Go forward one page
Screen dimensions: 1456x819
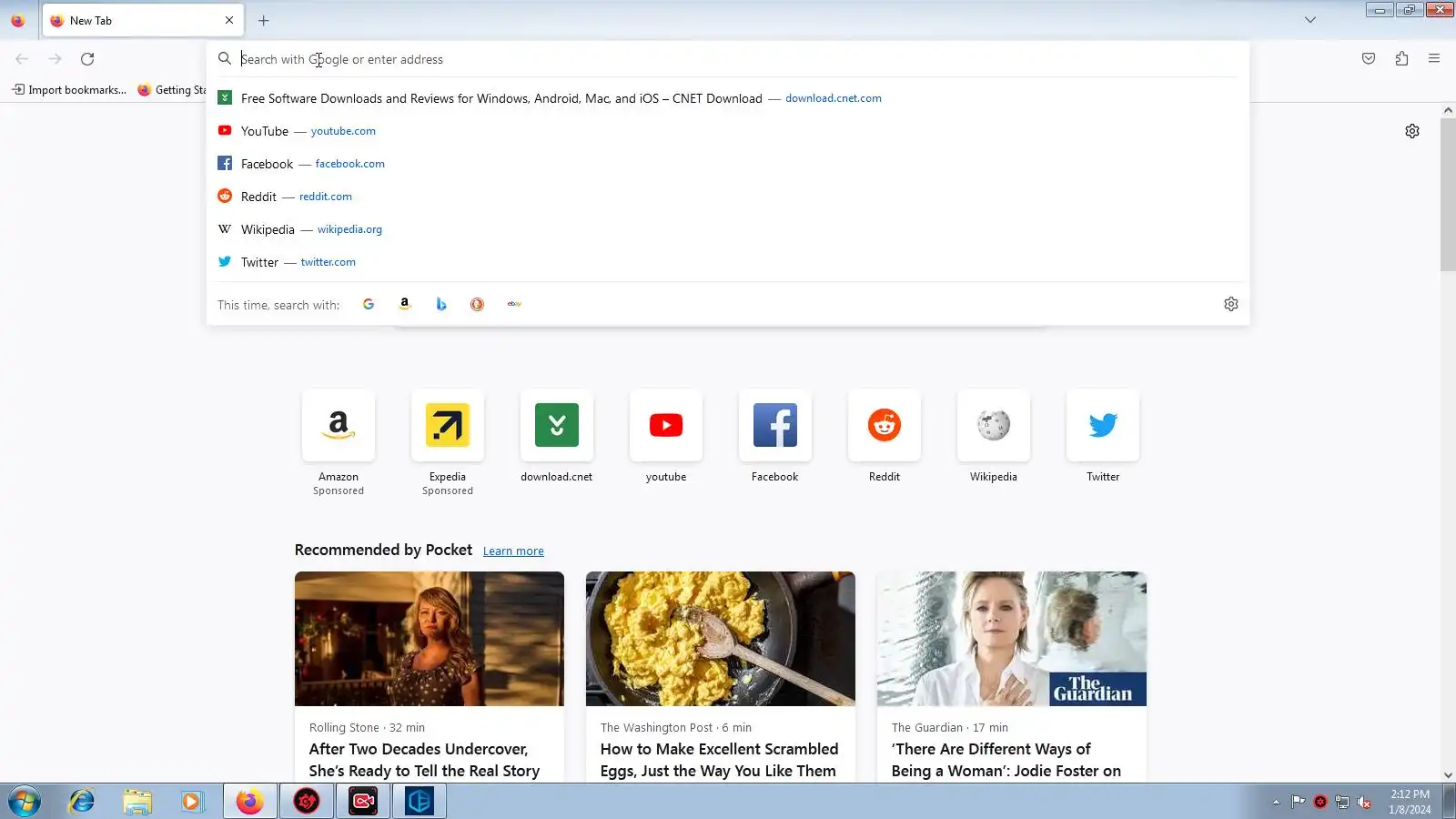pyautogui.click(x=55, y=58)
